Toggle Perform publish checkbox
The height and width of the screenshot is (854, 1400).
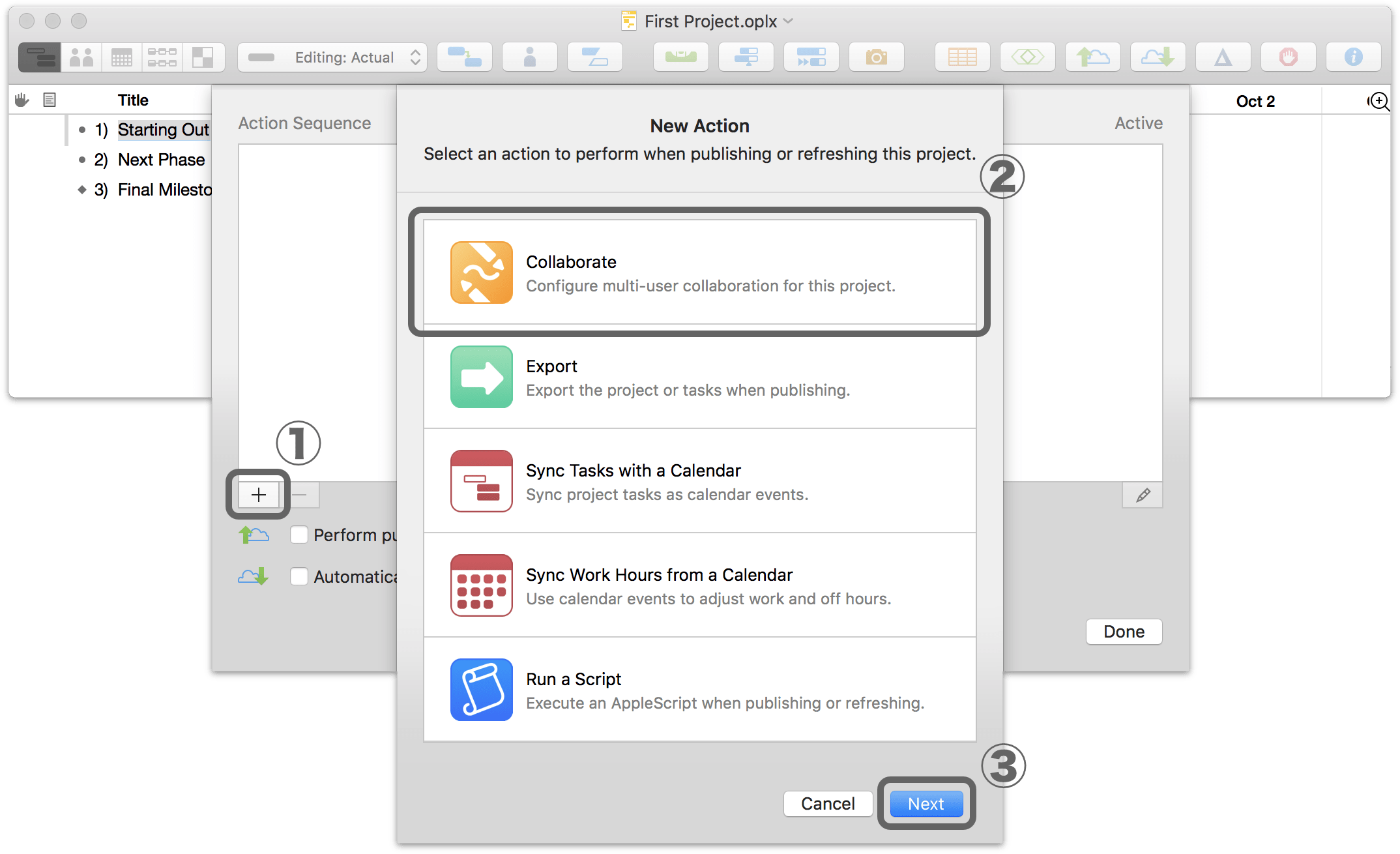pos(300,535)
